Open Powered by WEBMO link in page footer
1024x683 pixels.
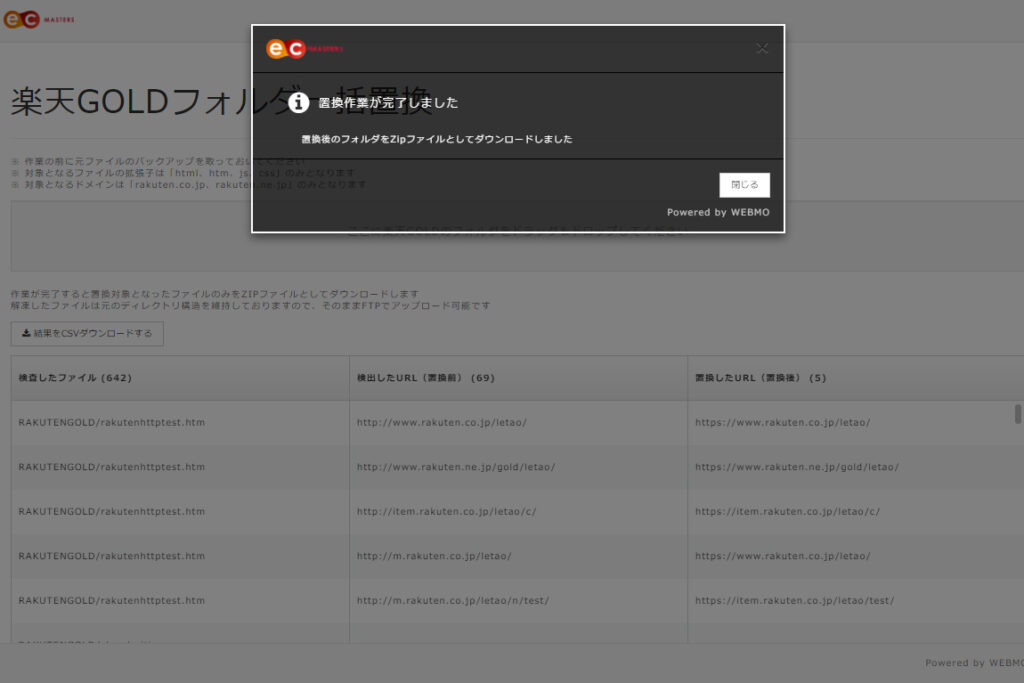[973, 662]
